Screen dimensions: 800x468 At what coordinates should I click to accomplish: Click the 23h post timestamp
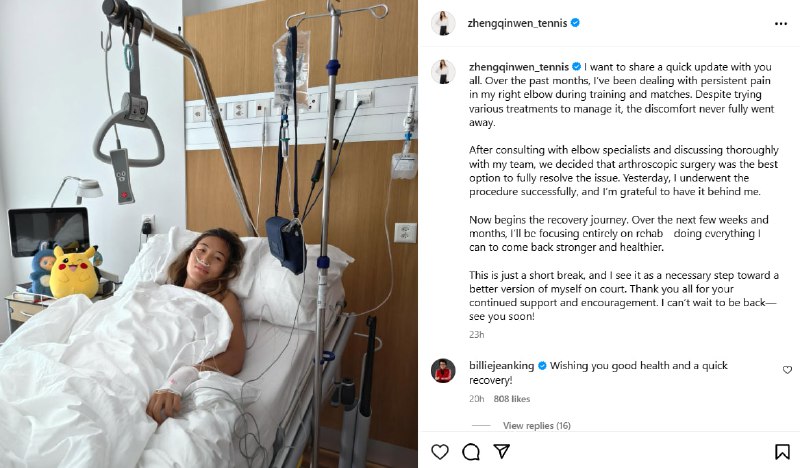477,335
